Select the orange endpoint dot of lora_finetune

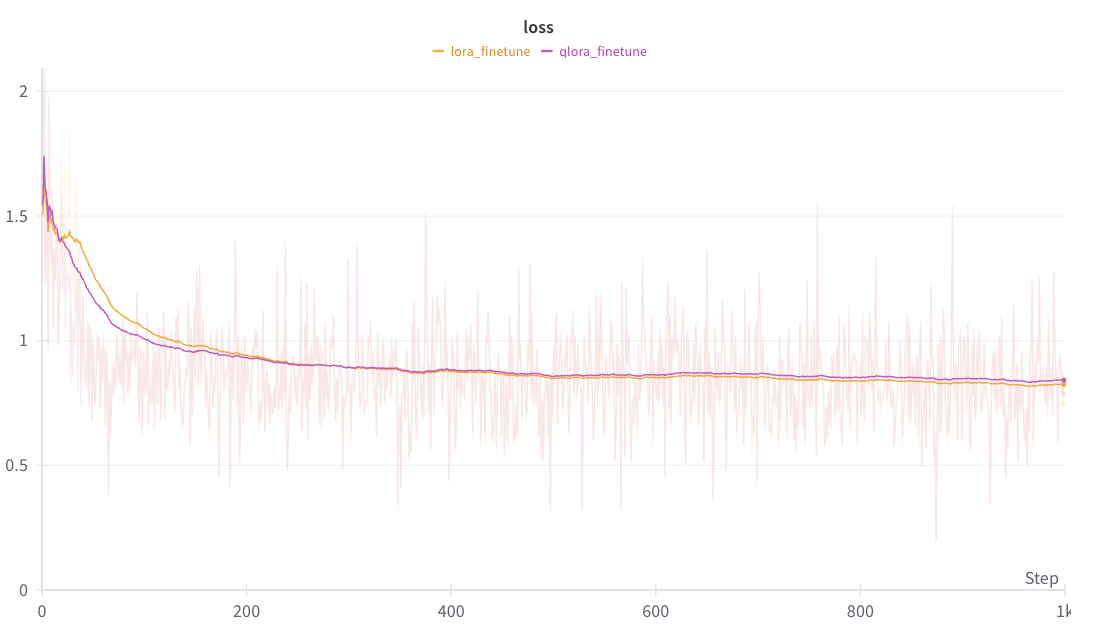point(1064,384)
